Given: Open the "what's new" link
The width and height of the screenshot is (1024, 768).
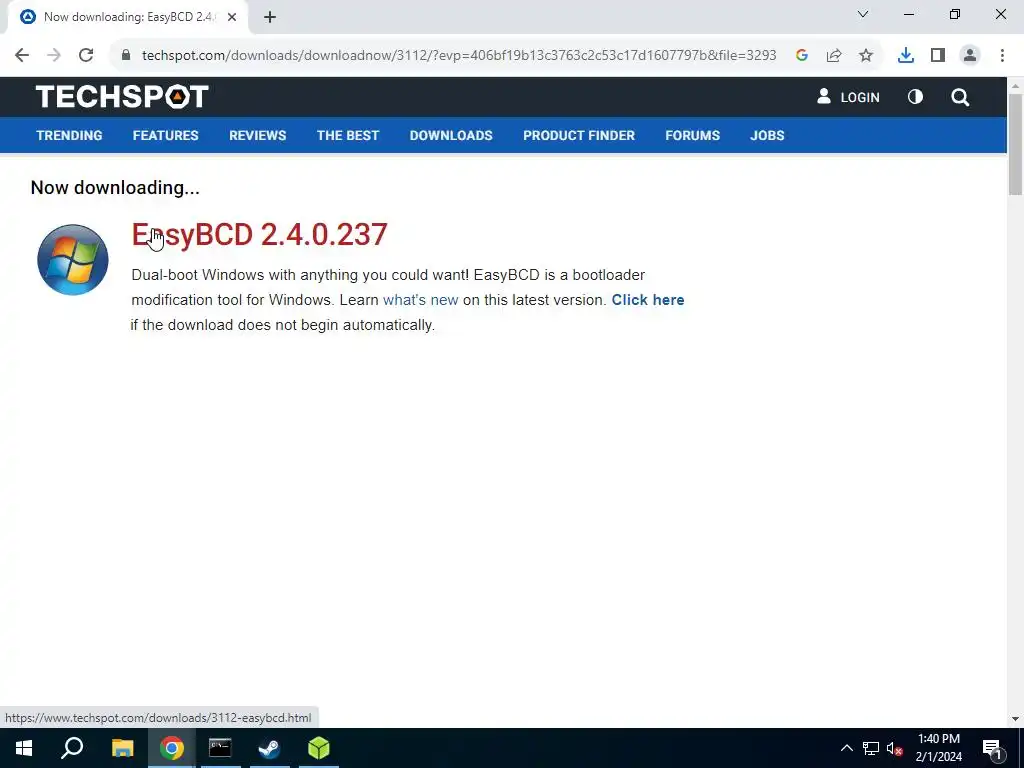Looking at the screenshot, I should click(421, 300).
